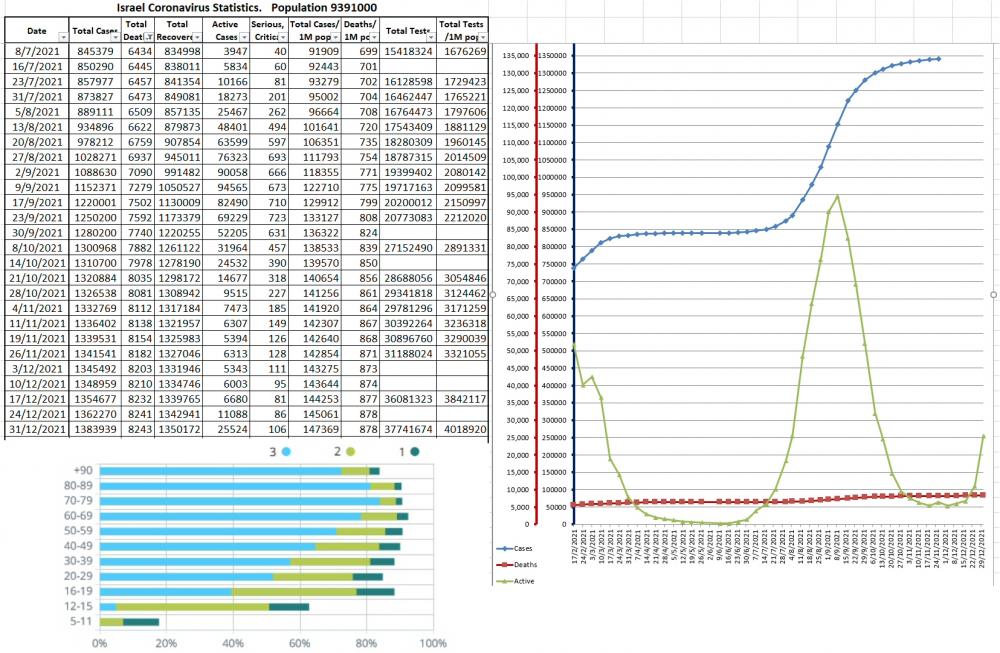
Task: Select the Active Cases cell 25524
Action: (226, 430)
